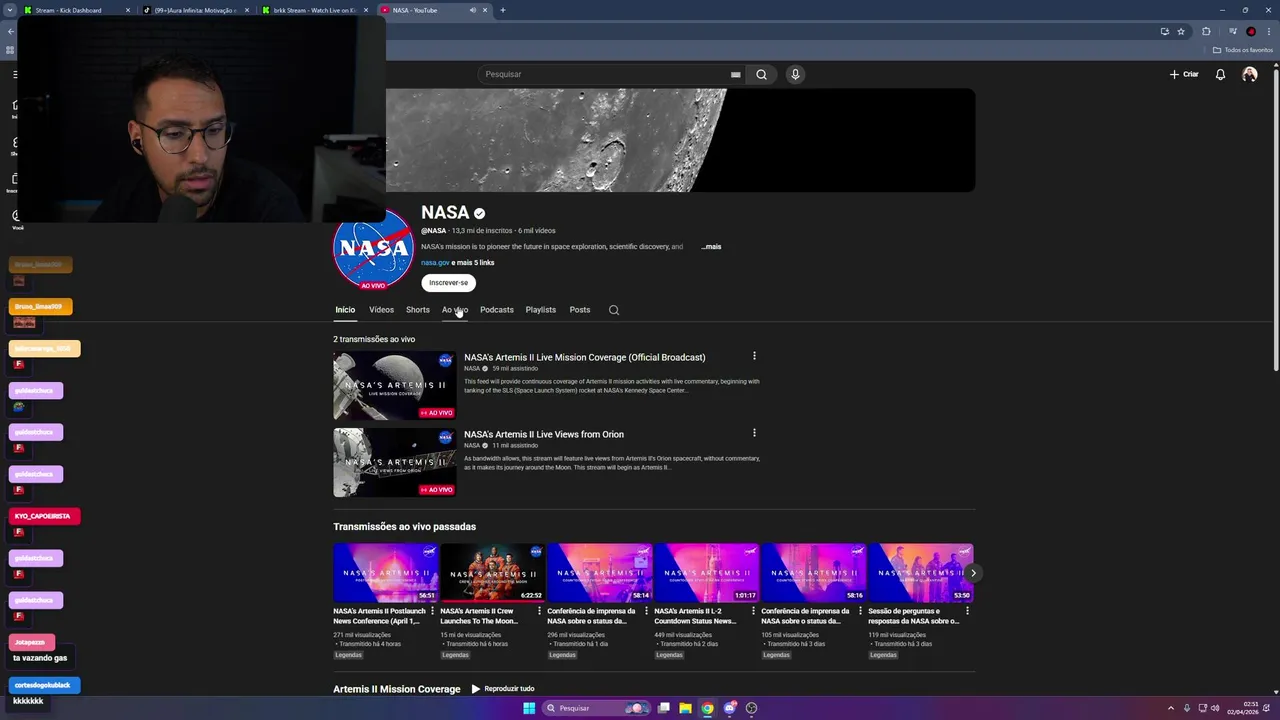Open options for the 58:14 Conferência de imprensa video
The width and height of the screenshot is (1280, 720).
646,611
